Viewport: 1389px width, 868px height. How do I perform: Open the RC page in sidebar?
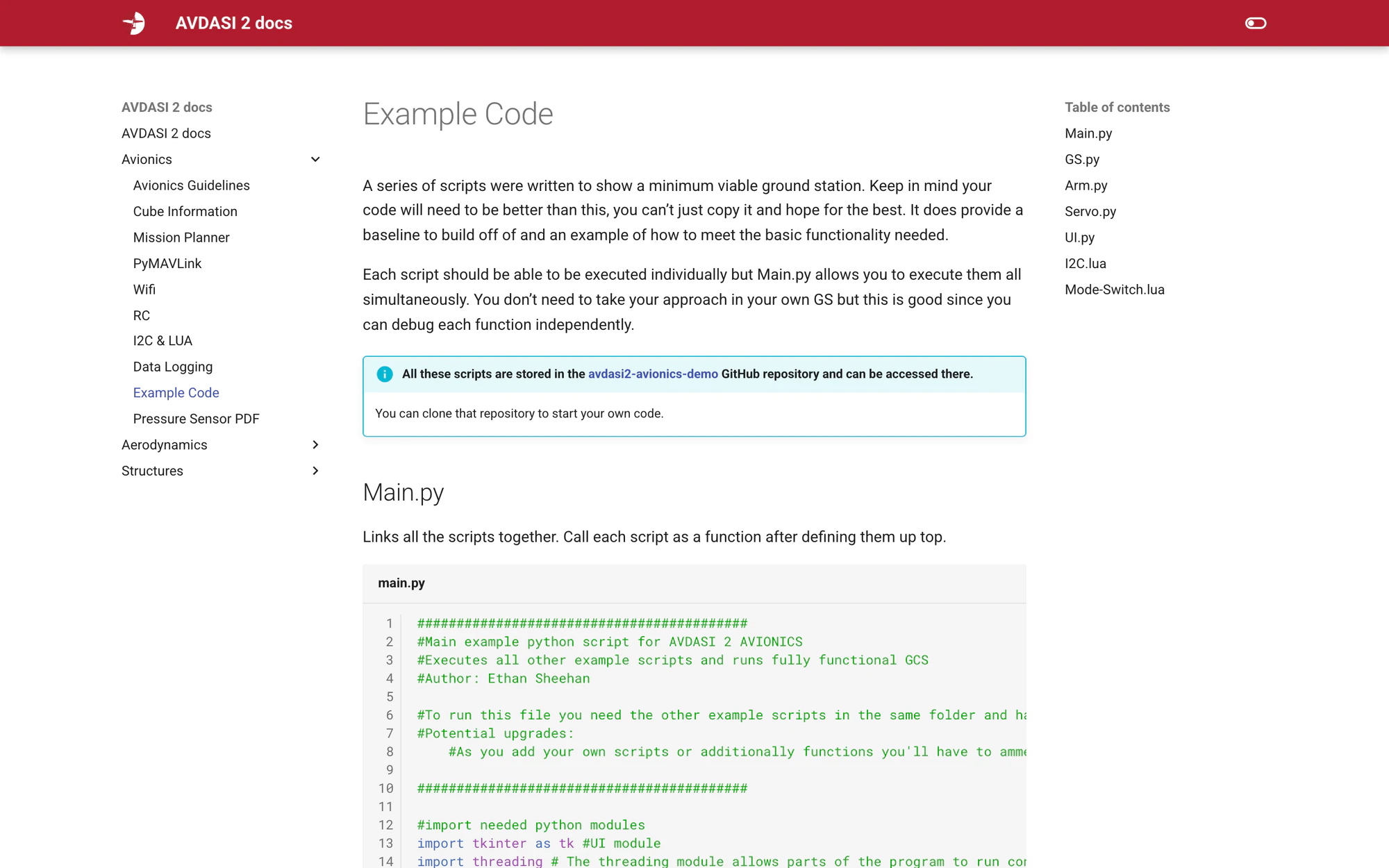coord(141,315)
